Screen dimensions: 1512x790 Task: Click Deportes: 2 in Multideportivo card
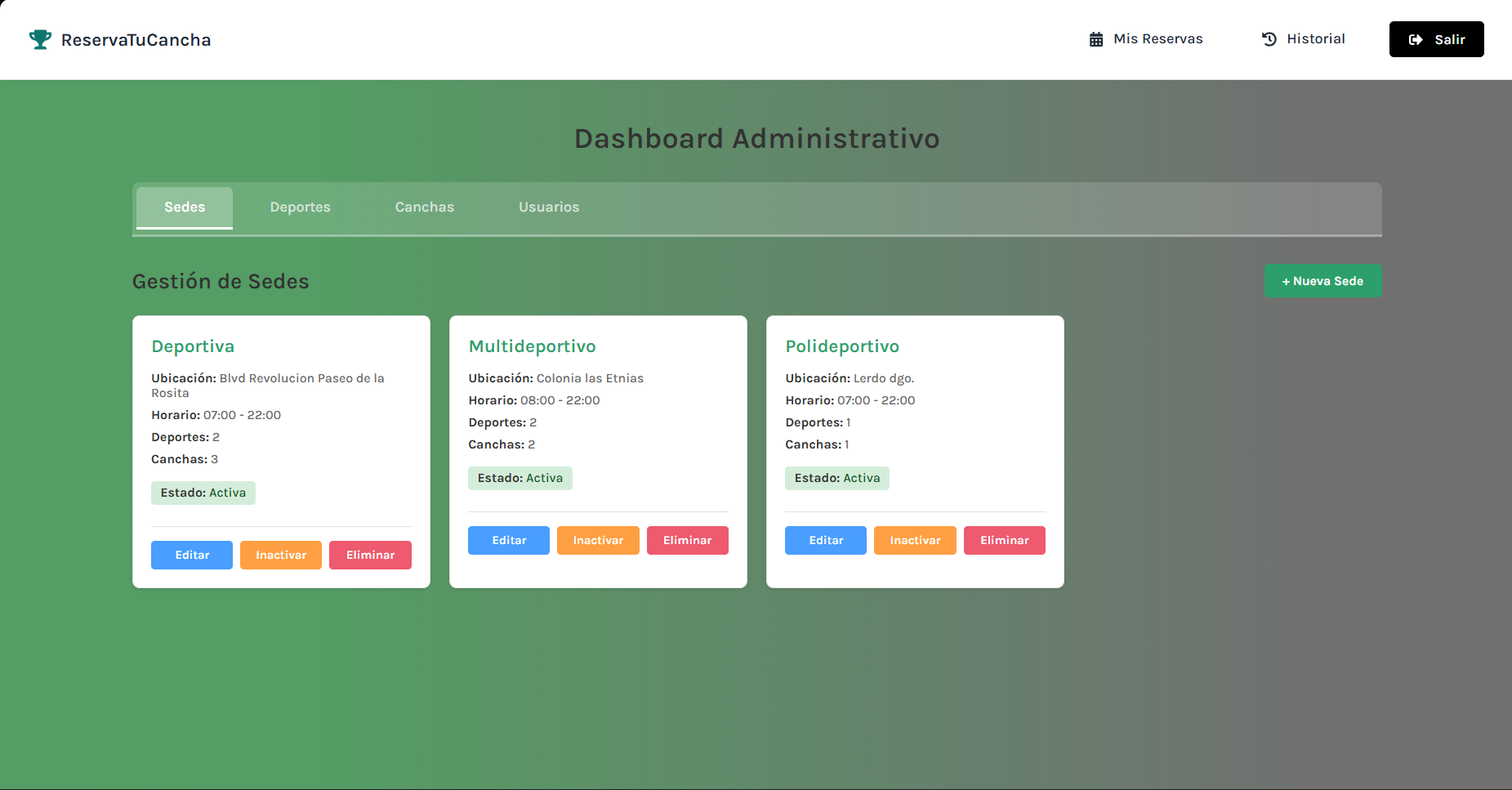tap(502, 422)
